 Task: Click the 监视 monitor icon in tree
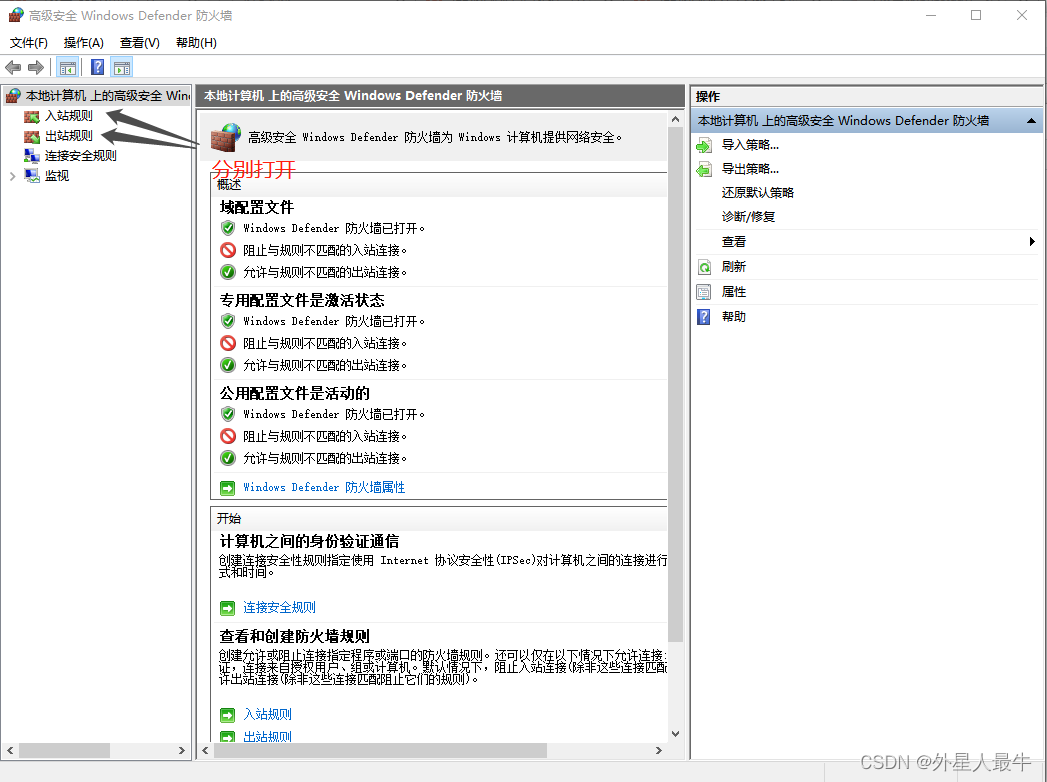coord(31,176)
